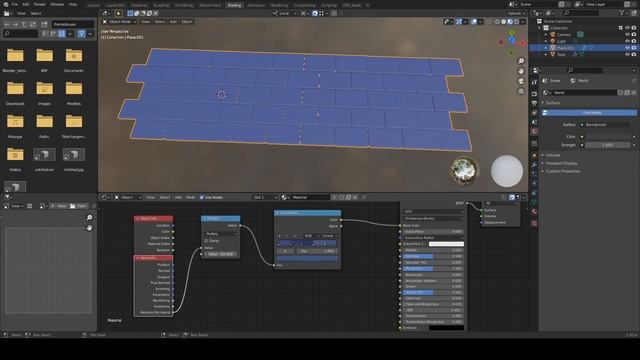Switch to the Shading workspace tab
Image resolution: width=640 pixels, height=360 pixels.
234,5
